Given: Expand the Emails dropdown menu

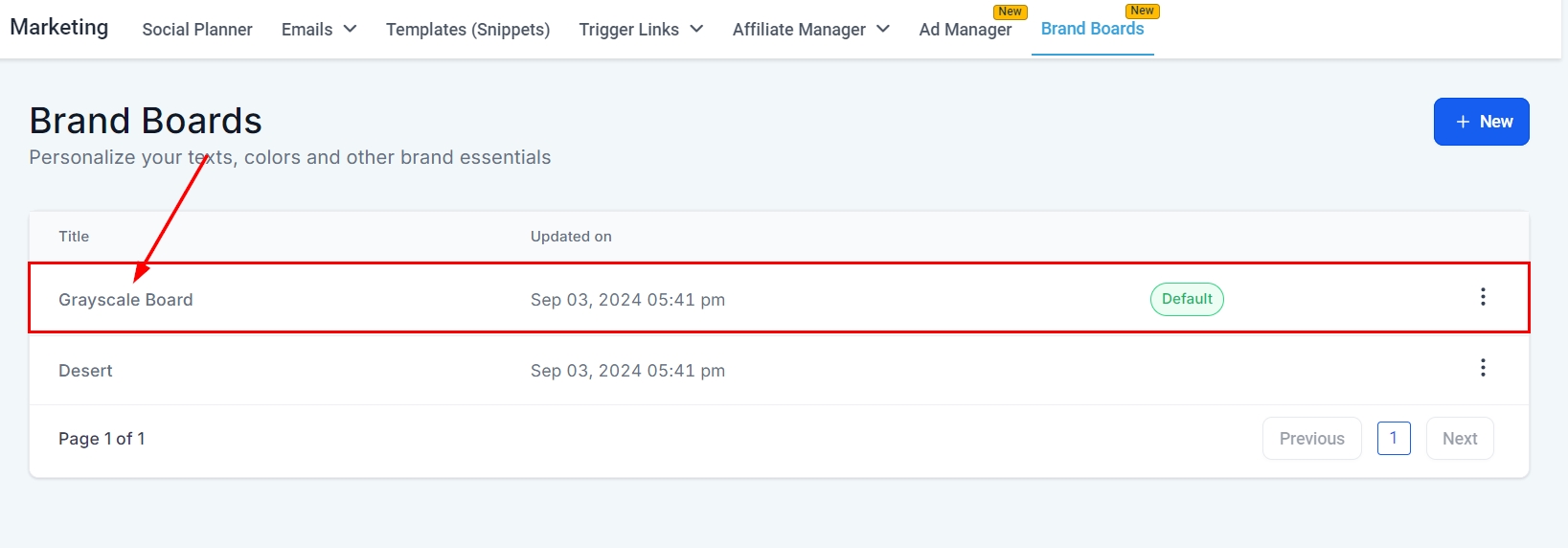Looking at the screenshot, I should [x=319, y=30].
